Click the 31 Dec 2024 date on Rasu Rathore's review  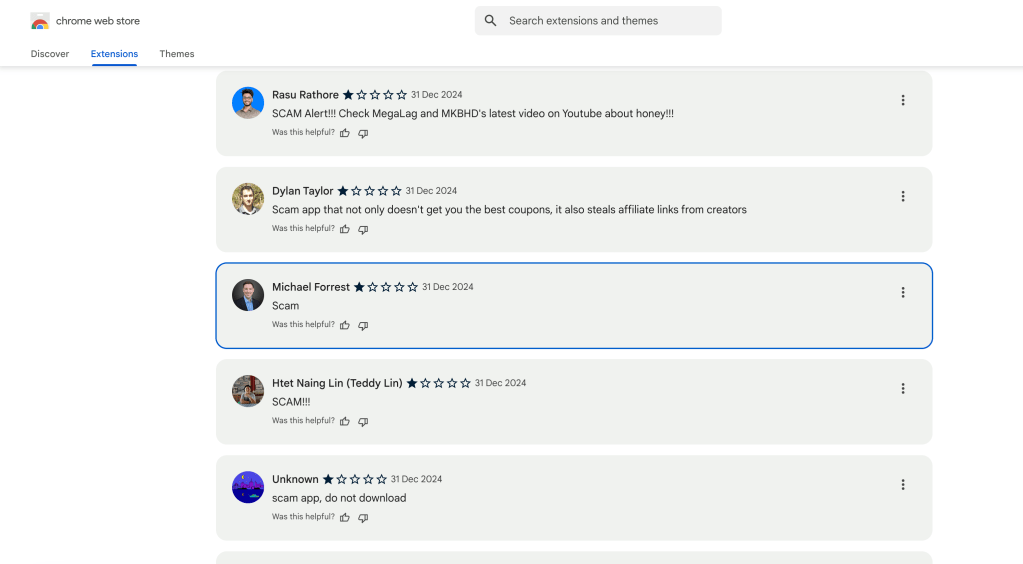(x=436, y=95)
